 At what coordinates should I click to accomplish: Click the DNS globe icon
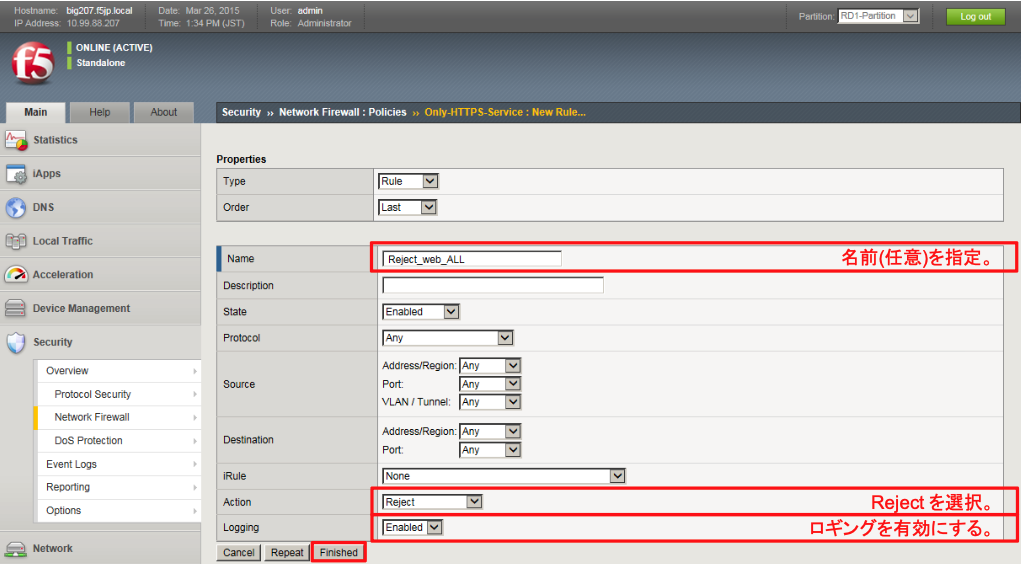click(x=16, y=207)
